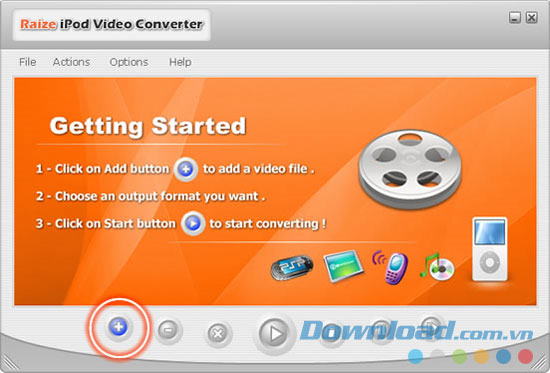Open the Actions menu
550x373 pixels.
(72, 62)
